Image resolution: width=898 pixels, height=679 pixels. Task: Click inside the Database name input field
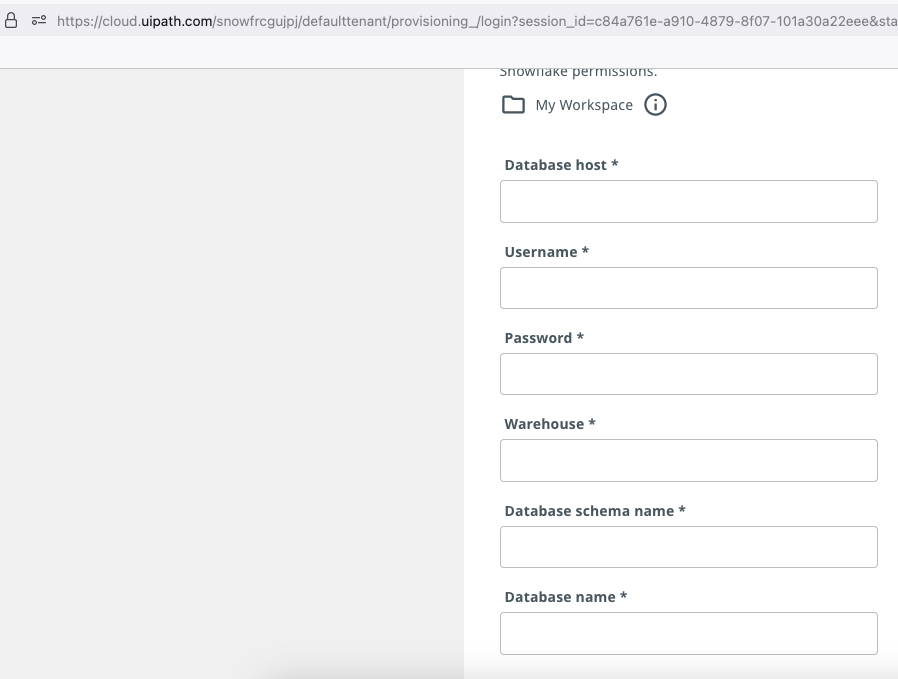click(x=688, y=632)
